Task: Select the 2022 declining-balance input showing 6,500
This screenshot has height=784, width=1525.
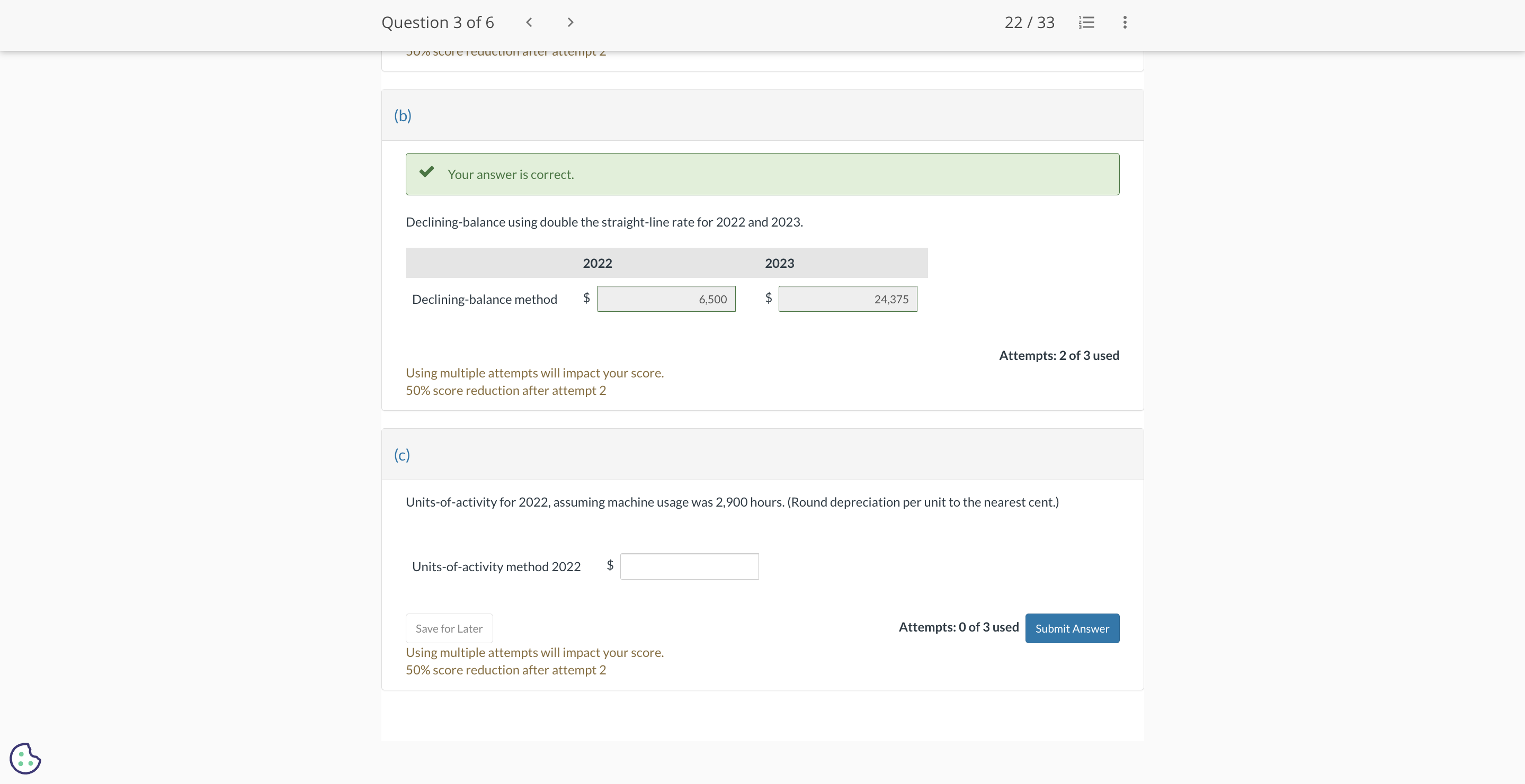Action: click(665, 299)
